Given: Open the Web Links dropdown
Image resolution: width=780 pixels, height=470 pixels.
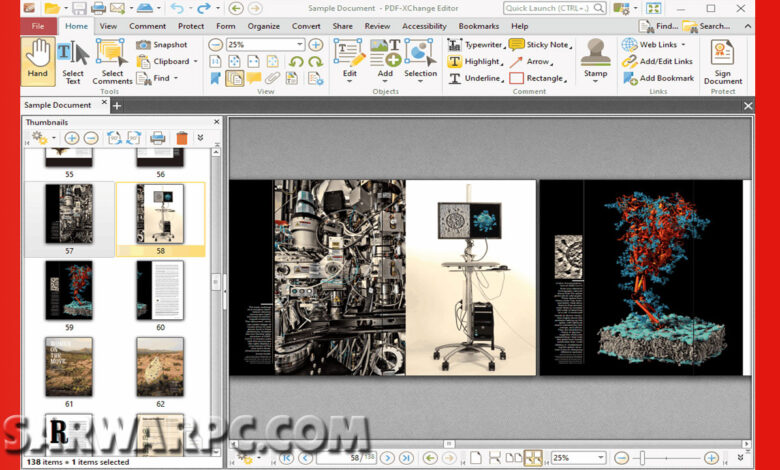Looking at the screenshot, I should (x=683, y=45).
